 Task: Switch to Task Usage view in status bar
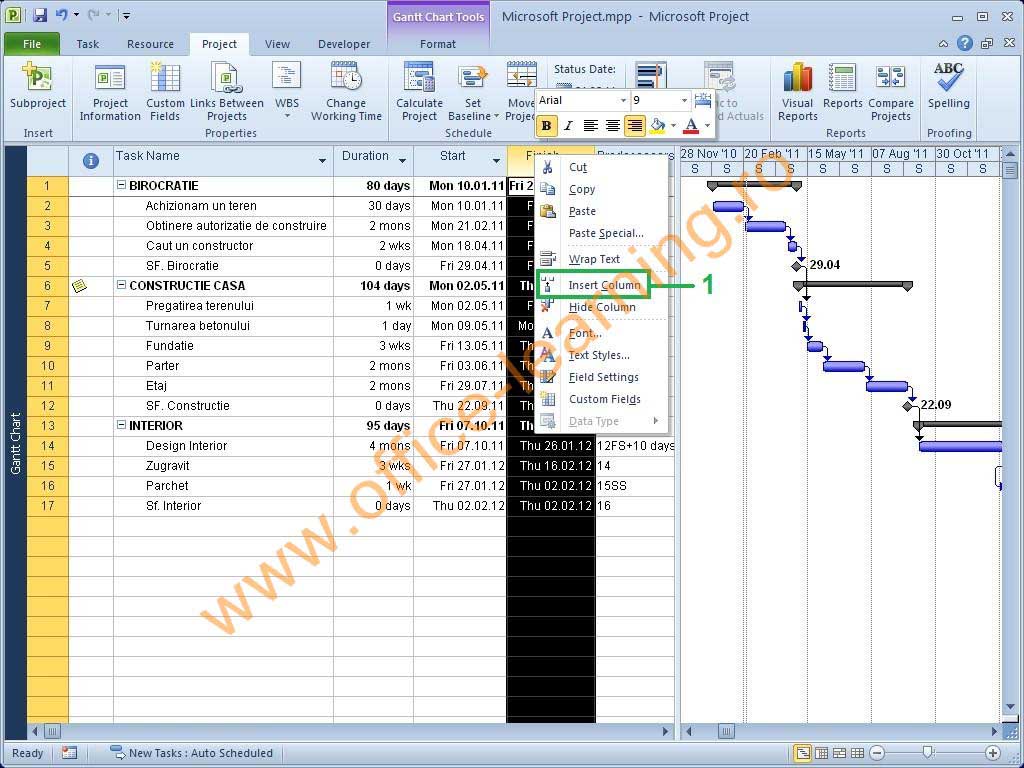(821, 753)
